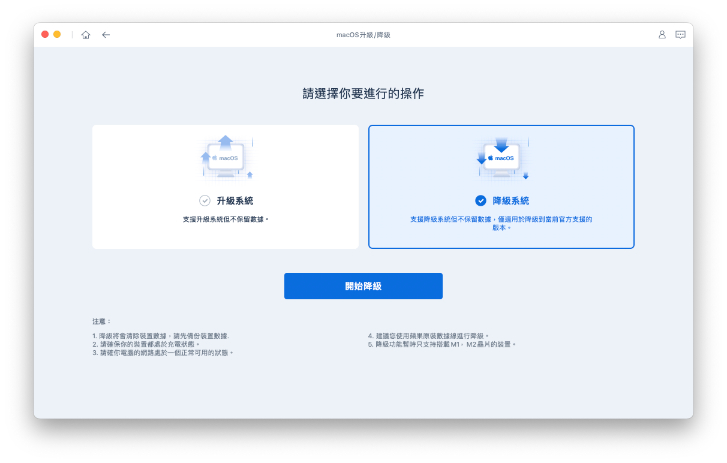Click the downgrade macOS illustration

pos(503,158)
